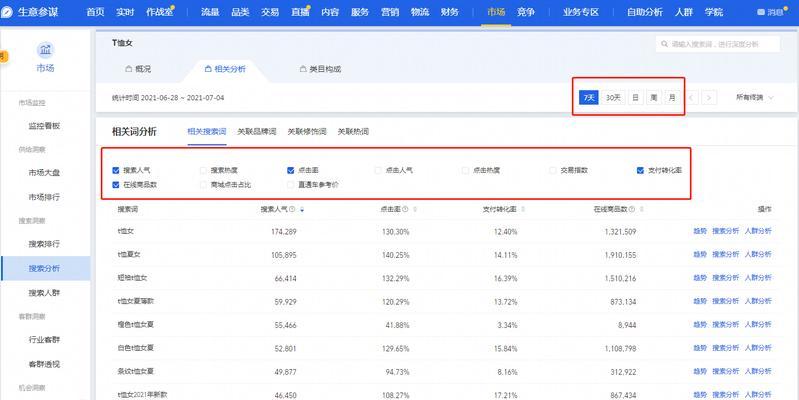This screenshot has height=400, width=799.
Task: Click 趋势 link for 橙色t恤女夏 row
Action: (x=700, y=325)
